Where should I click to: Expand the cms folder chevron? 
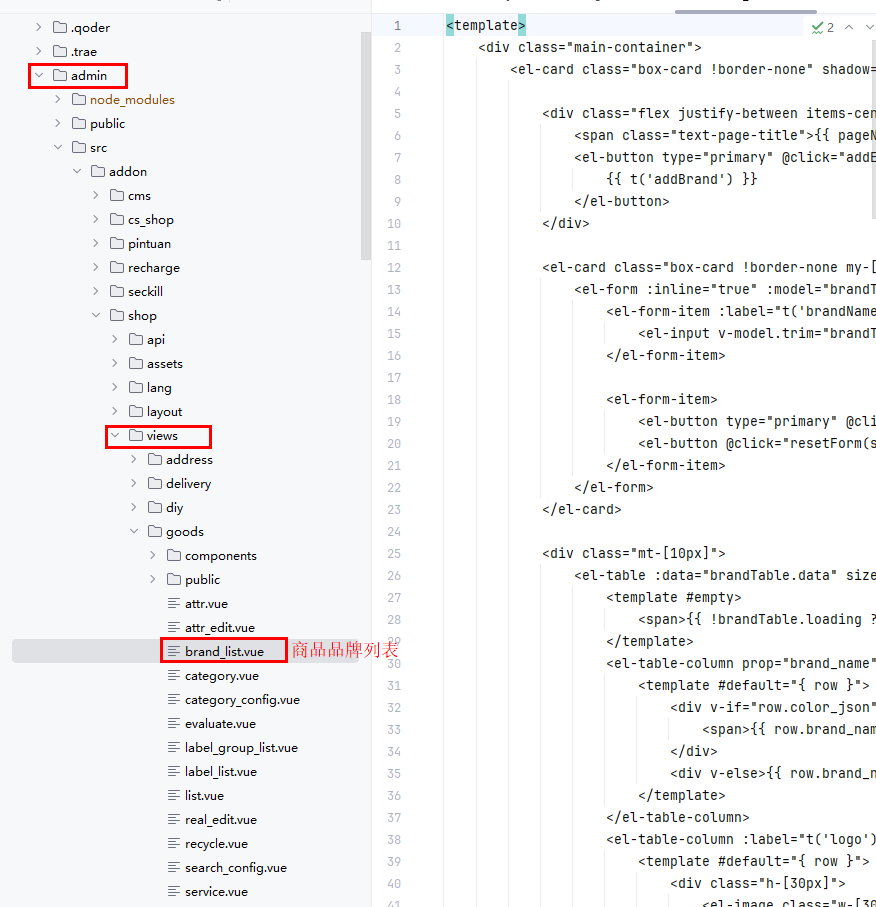click(96, 196)
